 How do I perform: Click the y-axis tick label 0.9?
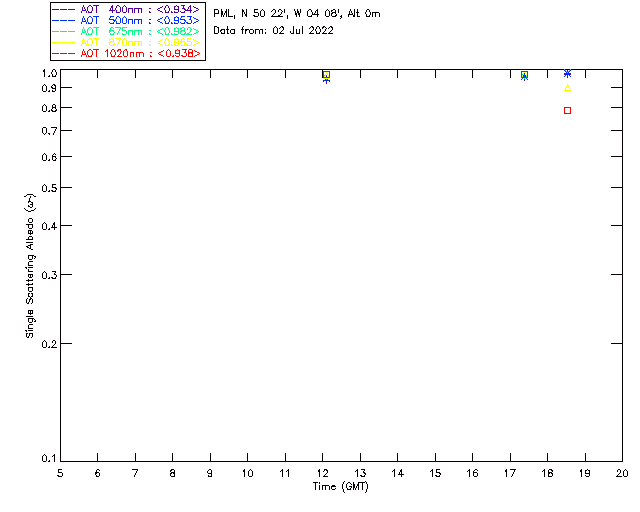(49, 88)
